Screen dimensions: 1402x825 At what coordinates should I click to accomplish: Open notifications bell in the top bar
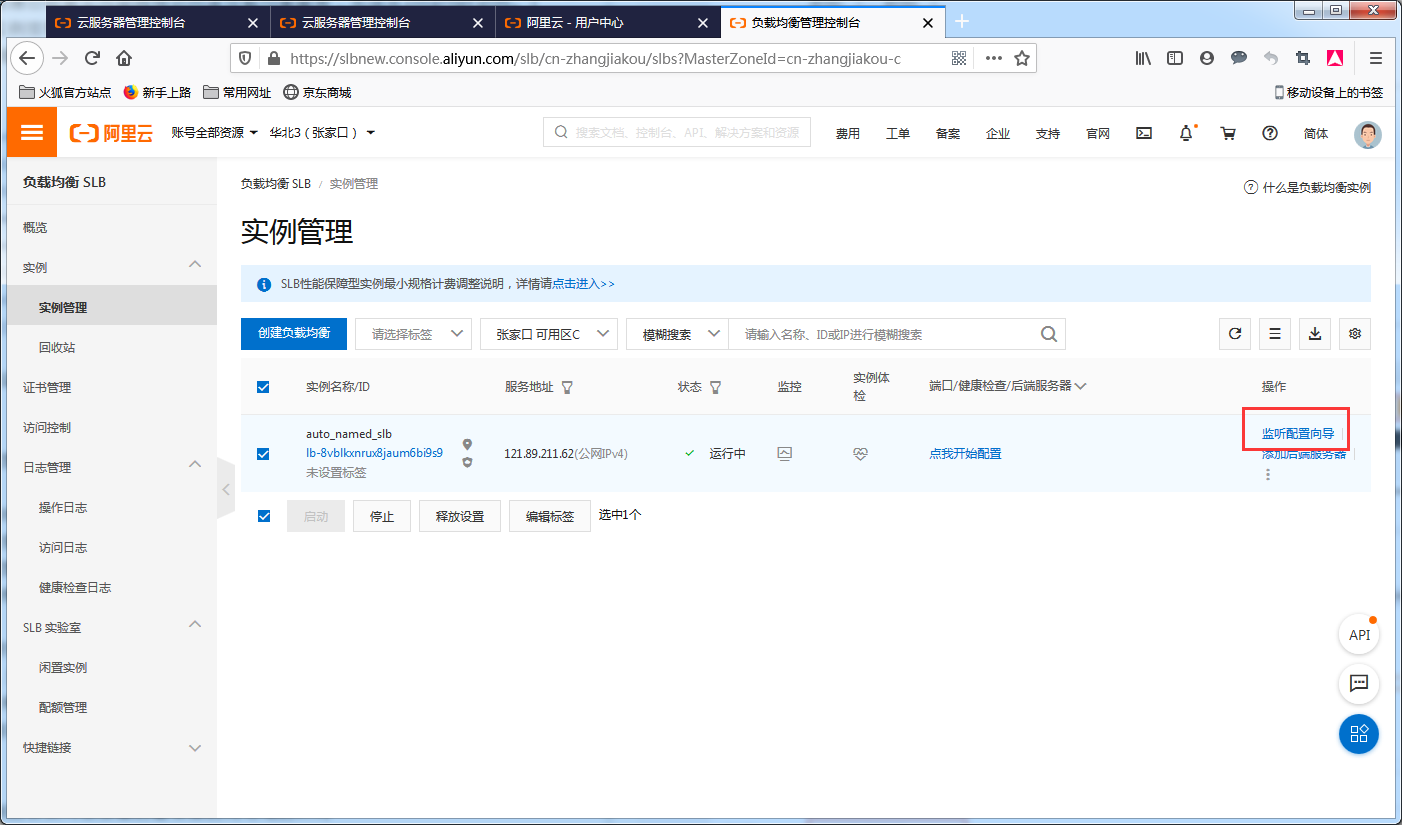[x=1185, y=132]
